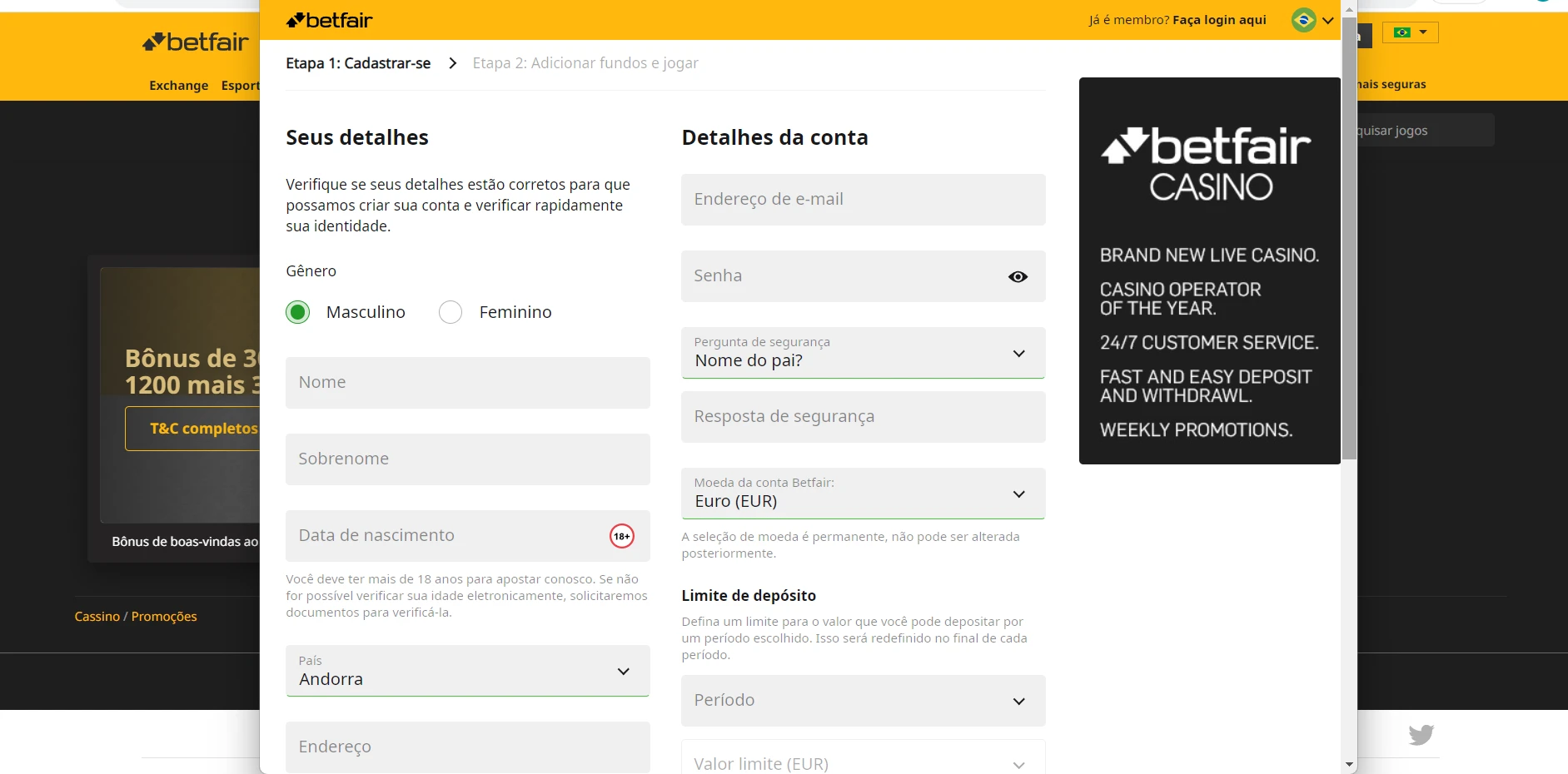Click the 'Detalhes da conta' heading
The width and height of the screenshot is (1568, 774).
[774, 138]
